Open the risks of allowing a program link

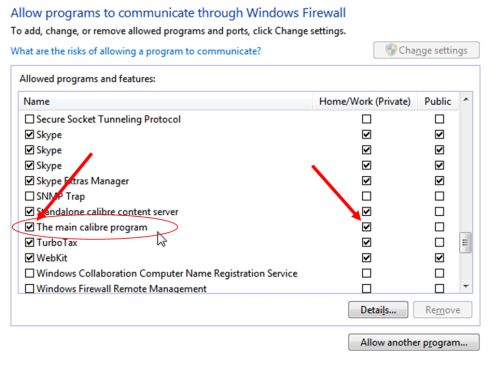136,51
